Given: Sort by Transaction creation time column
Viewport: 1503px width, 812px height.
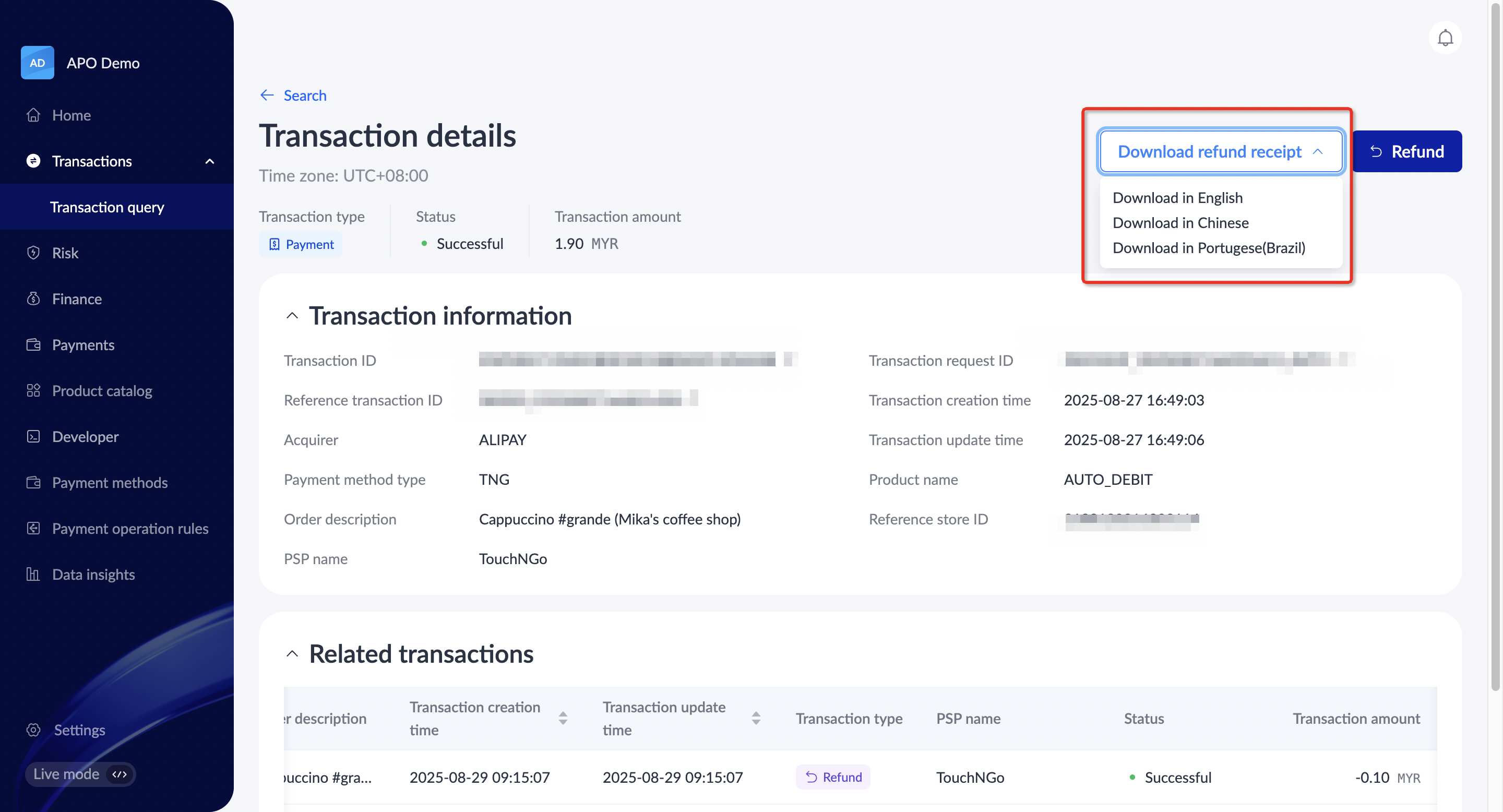Looking at the screenshot, I should (x=563, y=718).
